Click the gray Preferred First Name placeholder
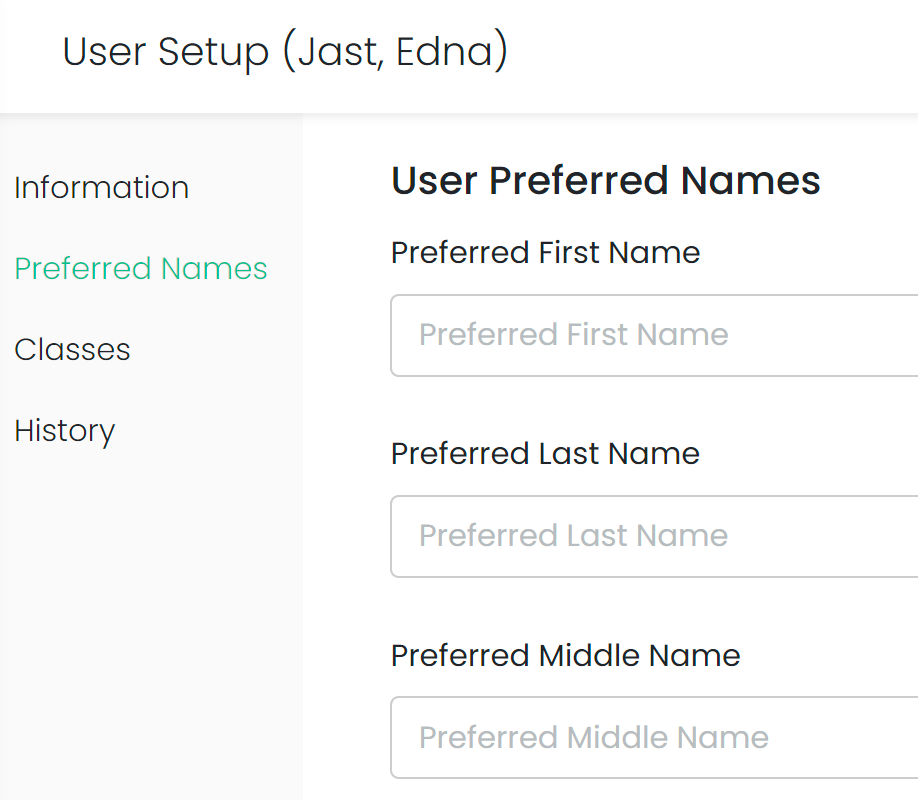Screen dimensions: 918x800 point(573,335)
